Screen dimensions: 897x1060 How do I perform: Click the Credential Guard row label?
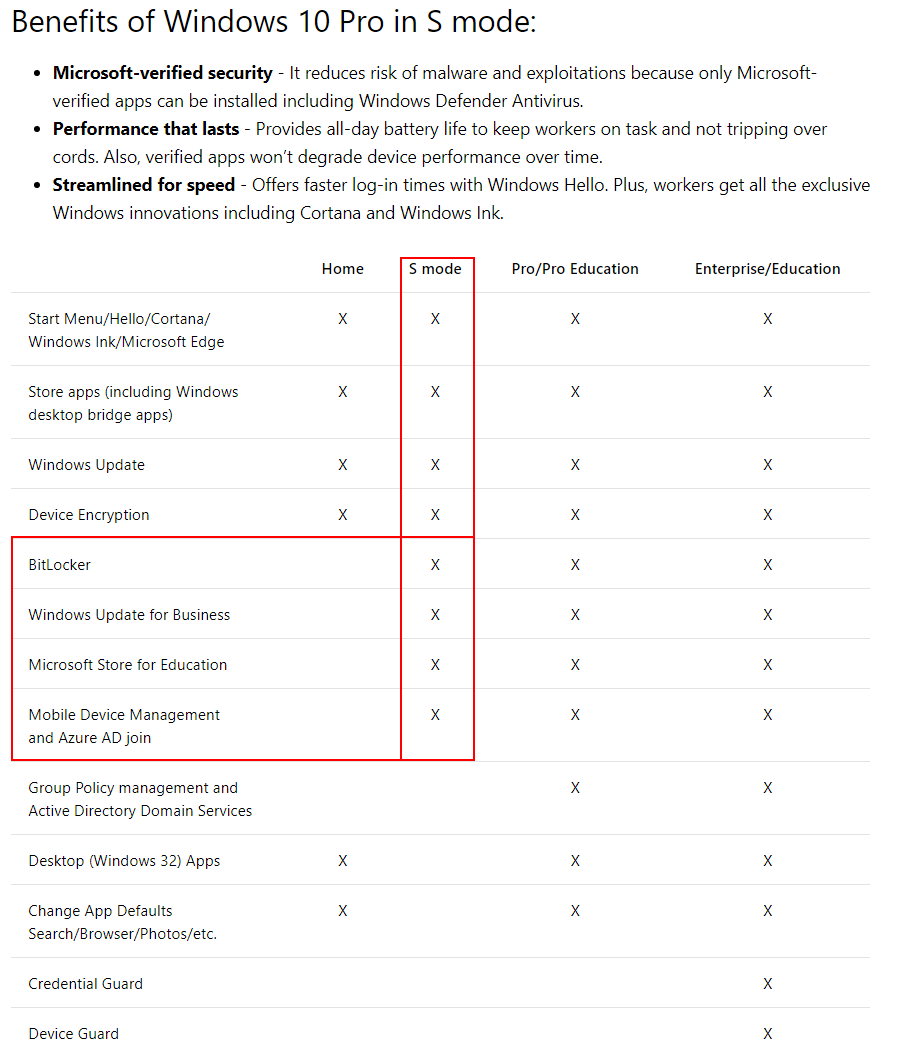[86, 984]
